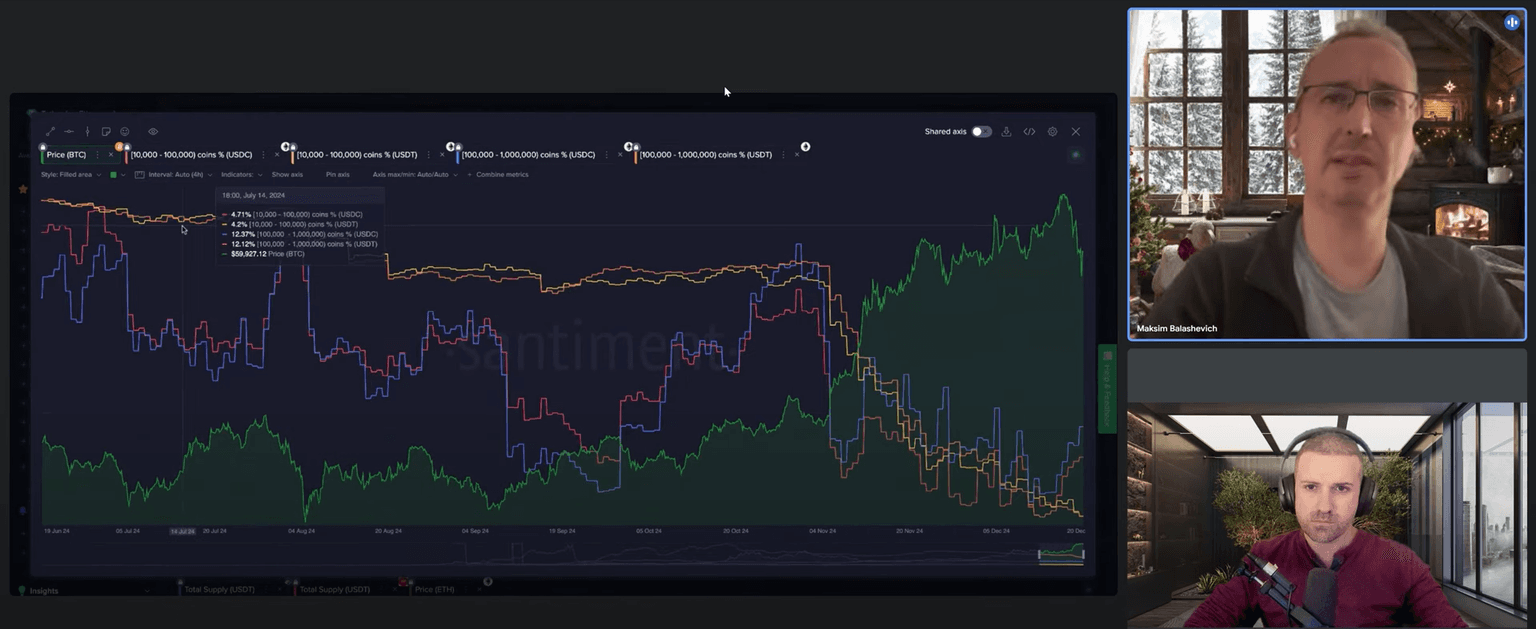This screenshot has width=1536, height=629.
Task: Select the horizontal ray drawing tool
Action: click(69, 131)
